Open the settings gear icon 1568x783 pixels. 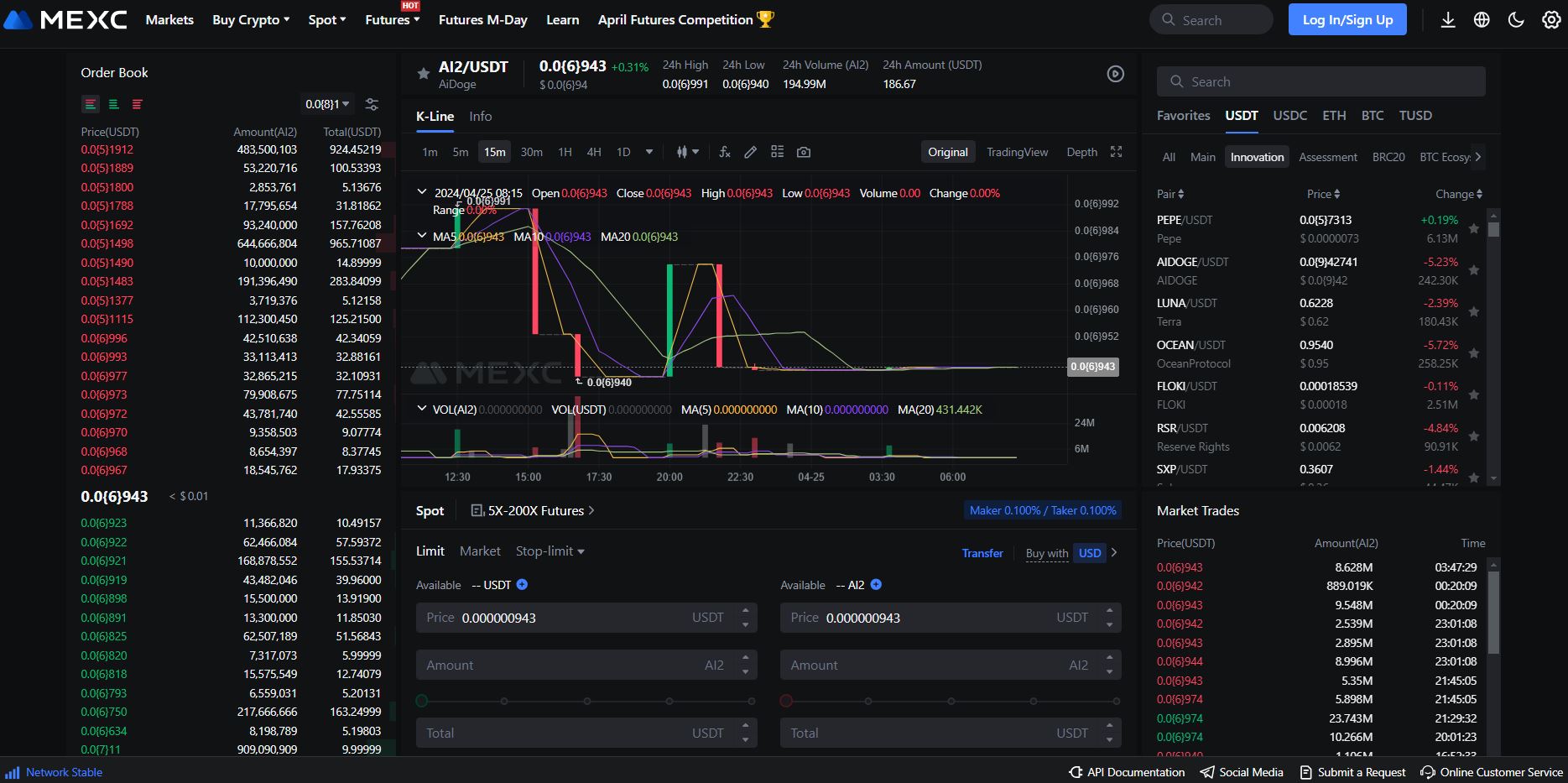pyautogui.click(x=1551, y=19)
